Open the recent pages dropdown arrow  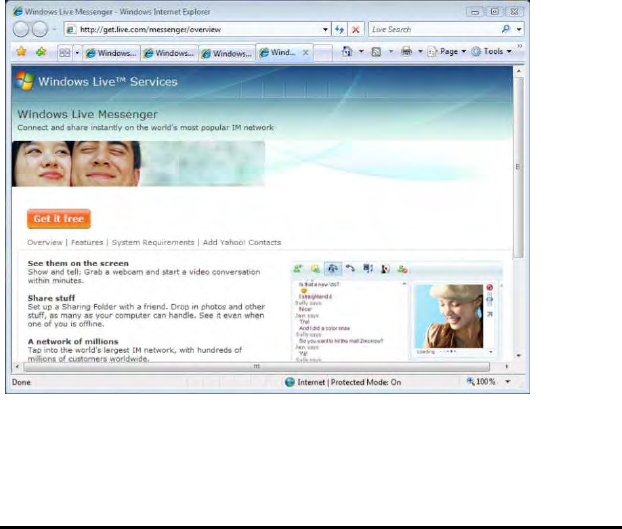pos(54,29)
